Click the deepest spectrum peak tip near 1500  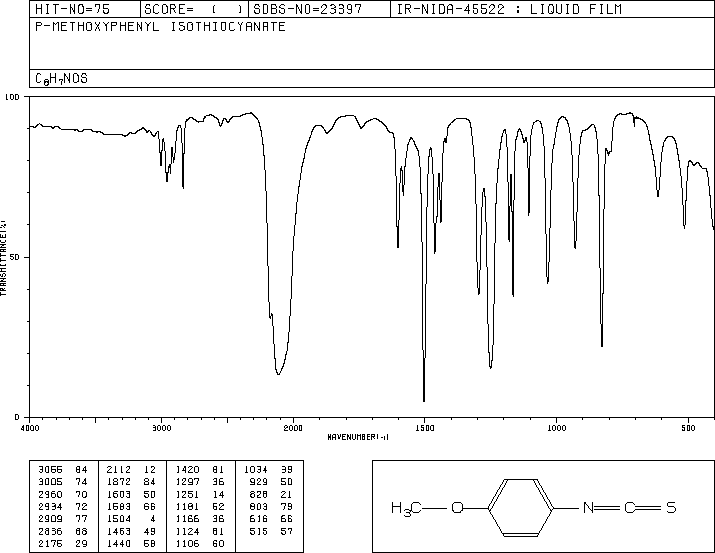(424, 400)
